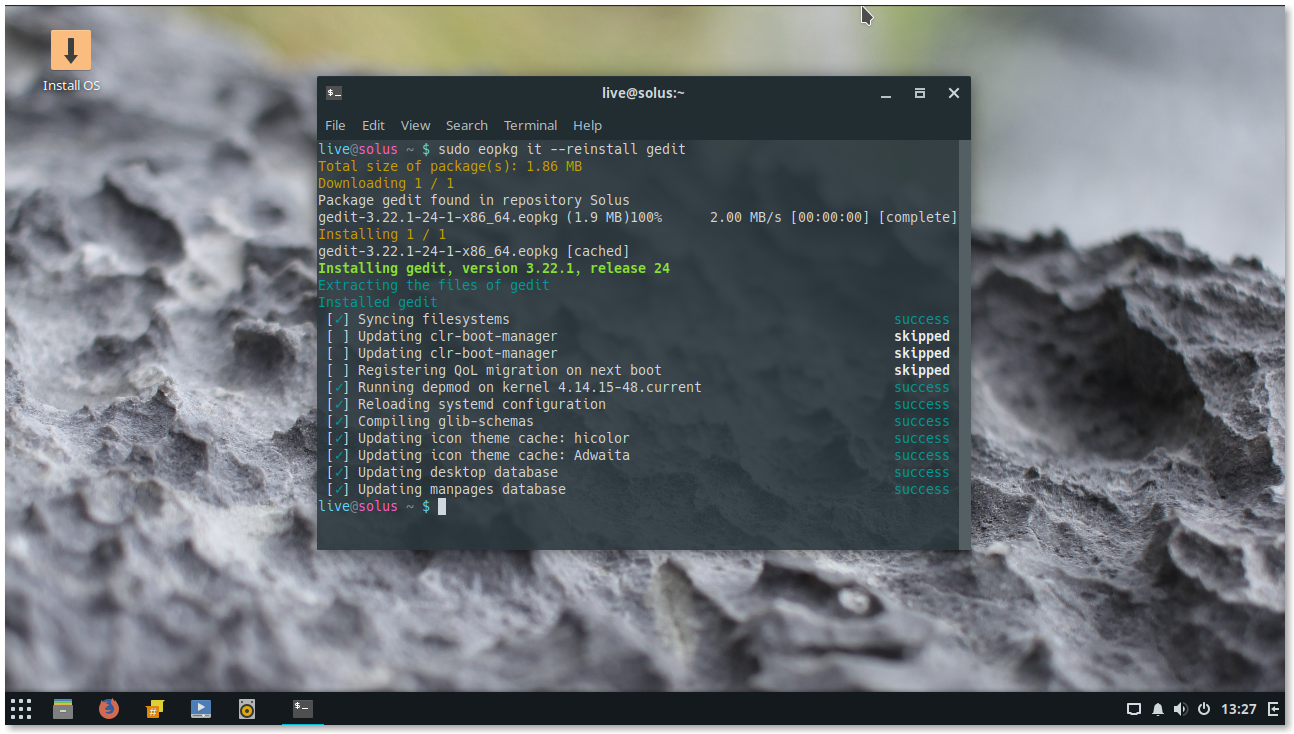Click 'Total size of package(s): 1.86 MB'
Viewport: 1294px width, 734px height.
[x=450, y=166]
